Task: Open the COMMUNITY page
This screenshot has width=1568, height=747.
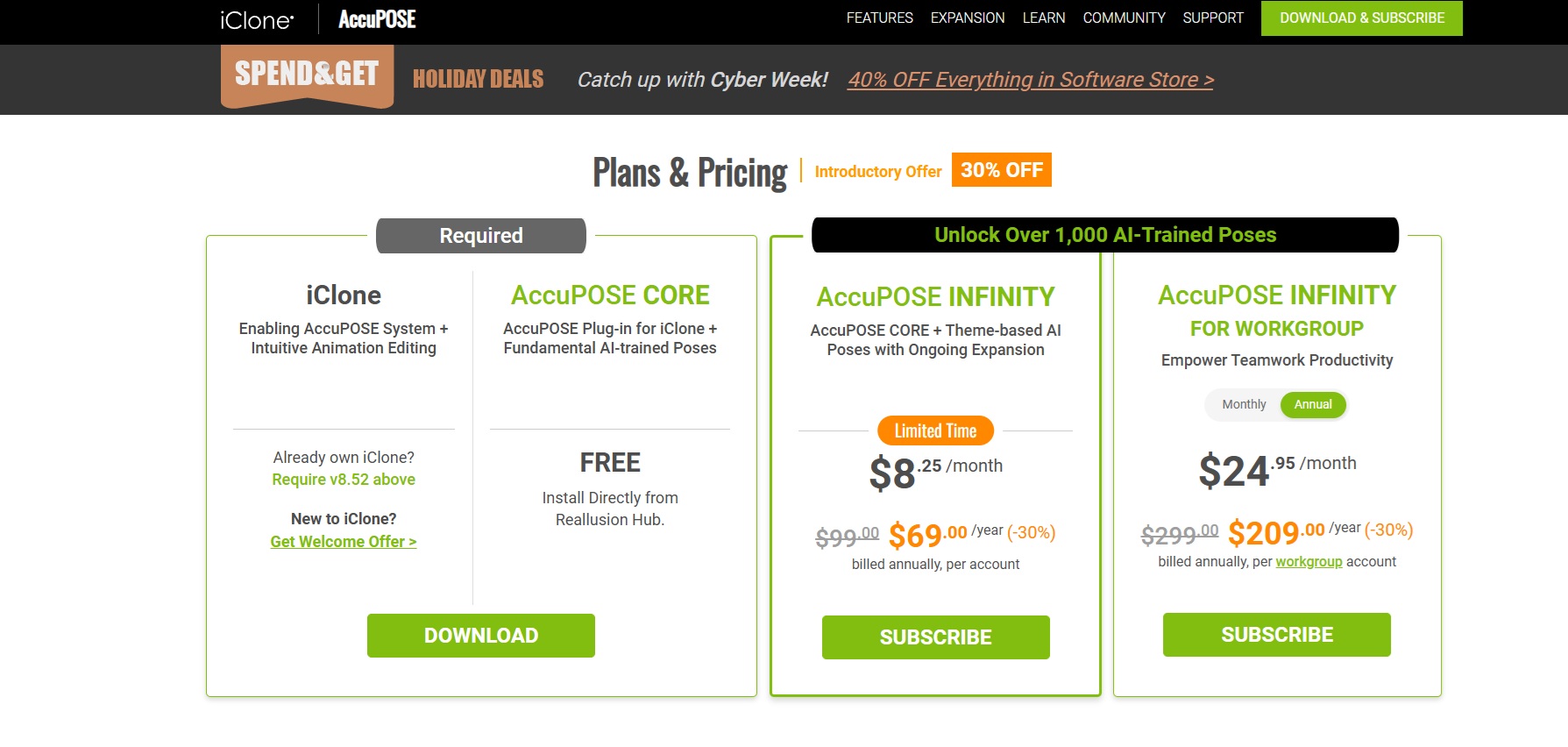Action: point(1125,18)
